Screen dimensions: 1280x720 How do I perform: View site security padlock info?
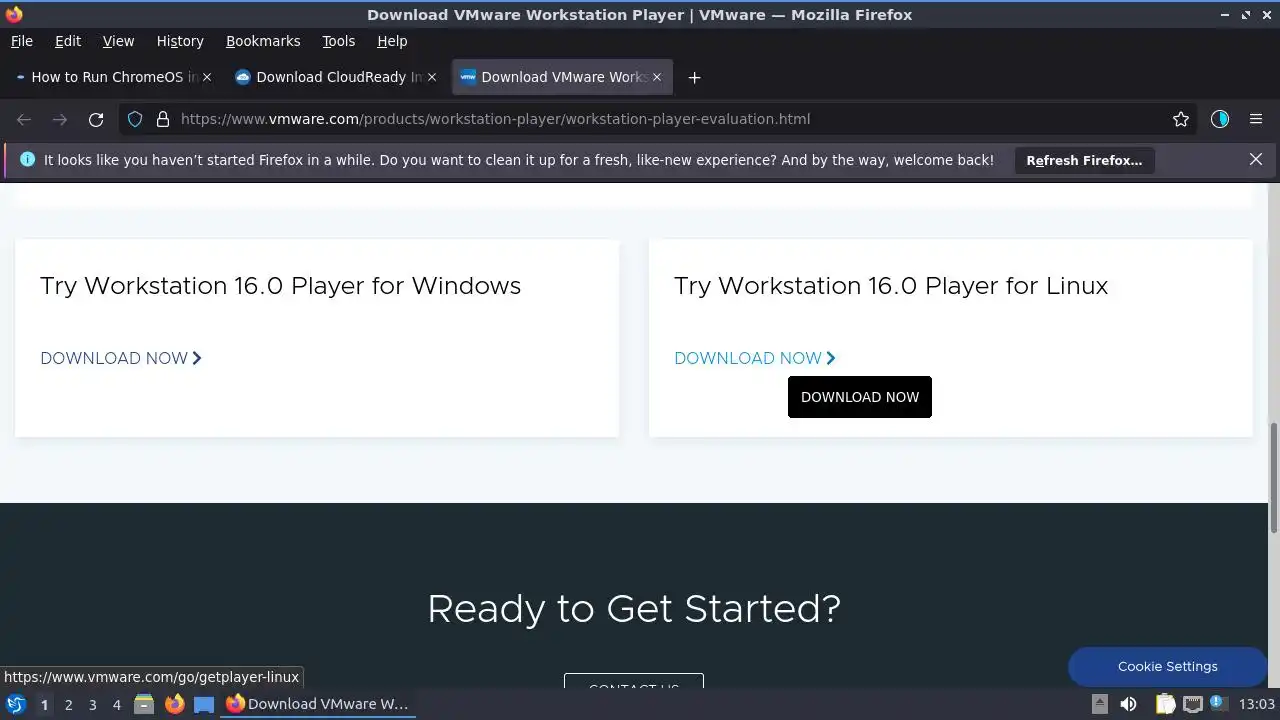pyautogui.click(x=163, y=119)
